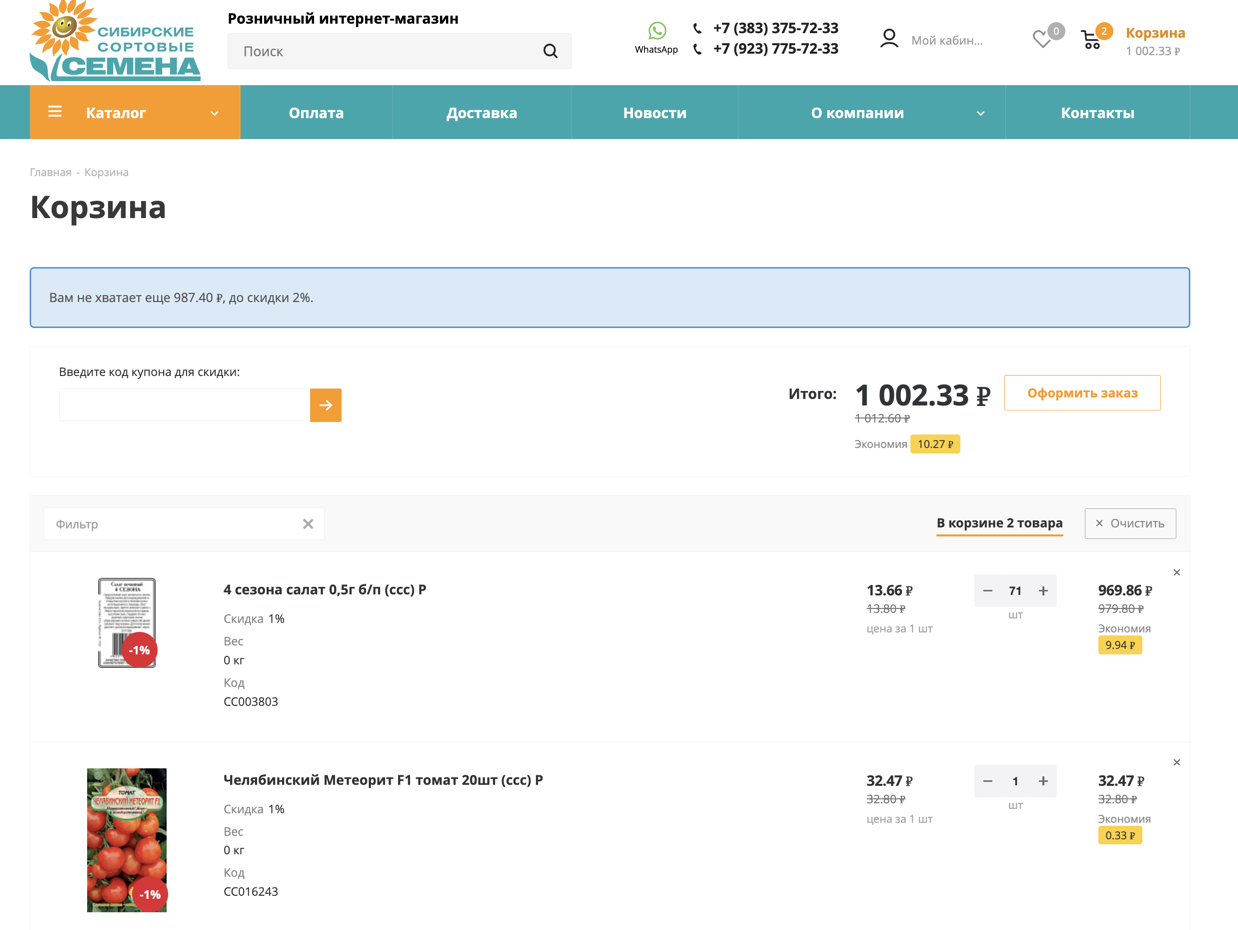The height and width of the screenshot is (930, 1238).
Task: Call phone number +7 (383) 375-72-33
Action: tap(775, 28)
